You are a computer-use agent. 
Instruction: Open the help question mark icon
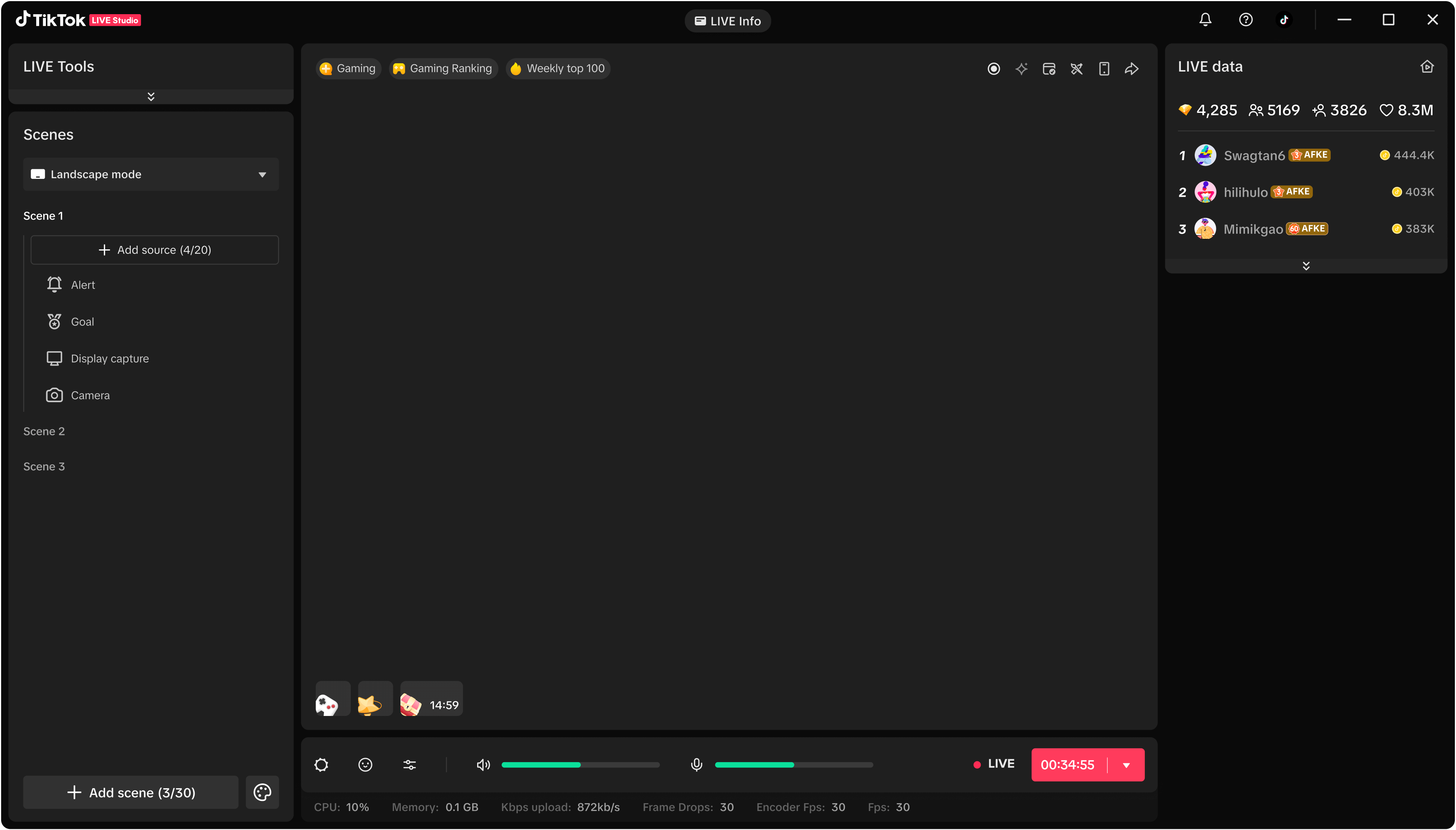pyautogui.click(x=1246, y=20)
